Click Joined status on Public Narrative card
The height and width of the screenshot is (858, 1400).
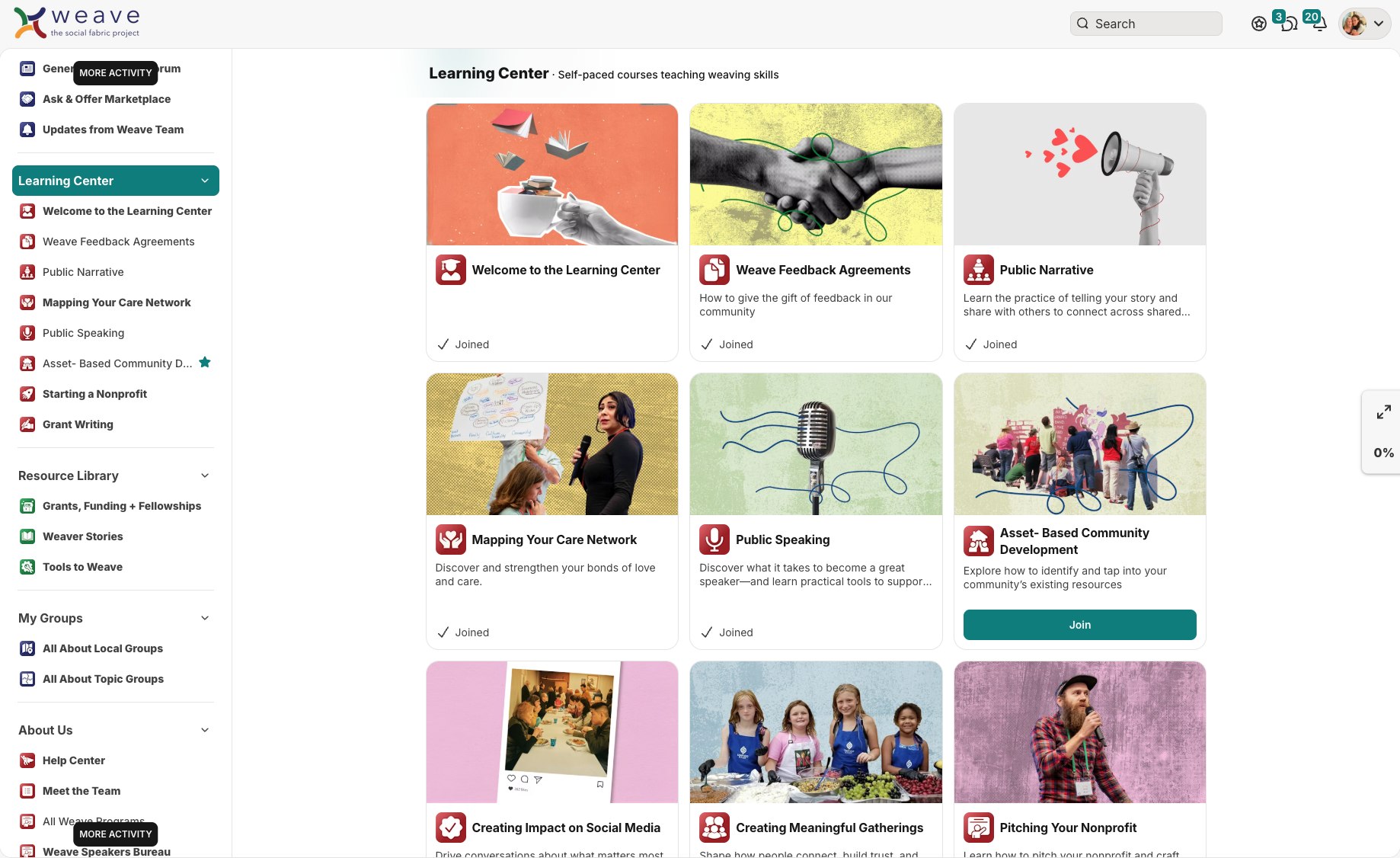pyautogui.click(x=991, y=344)
